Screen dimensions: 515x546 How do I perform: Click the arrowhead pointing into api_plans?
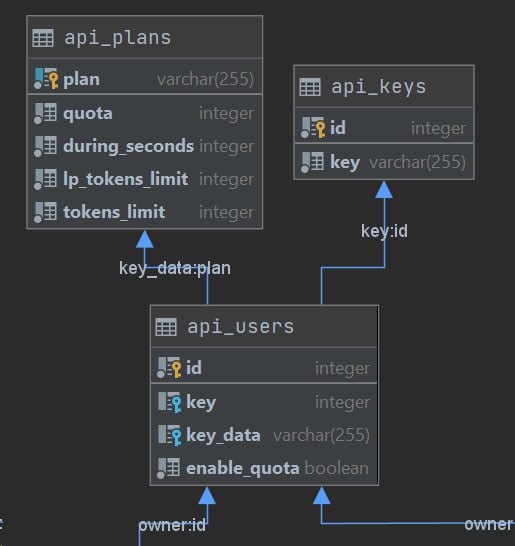145,239
